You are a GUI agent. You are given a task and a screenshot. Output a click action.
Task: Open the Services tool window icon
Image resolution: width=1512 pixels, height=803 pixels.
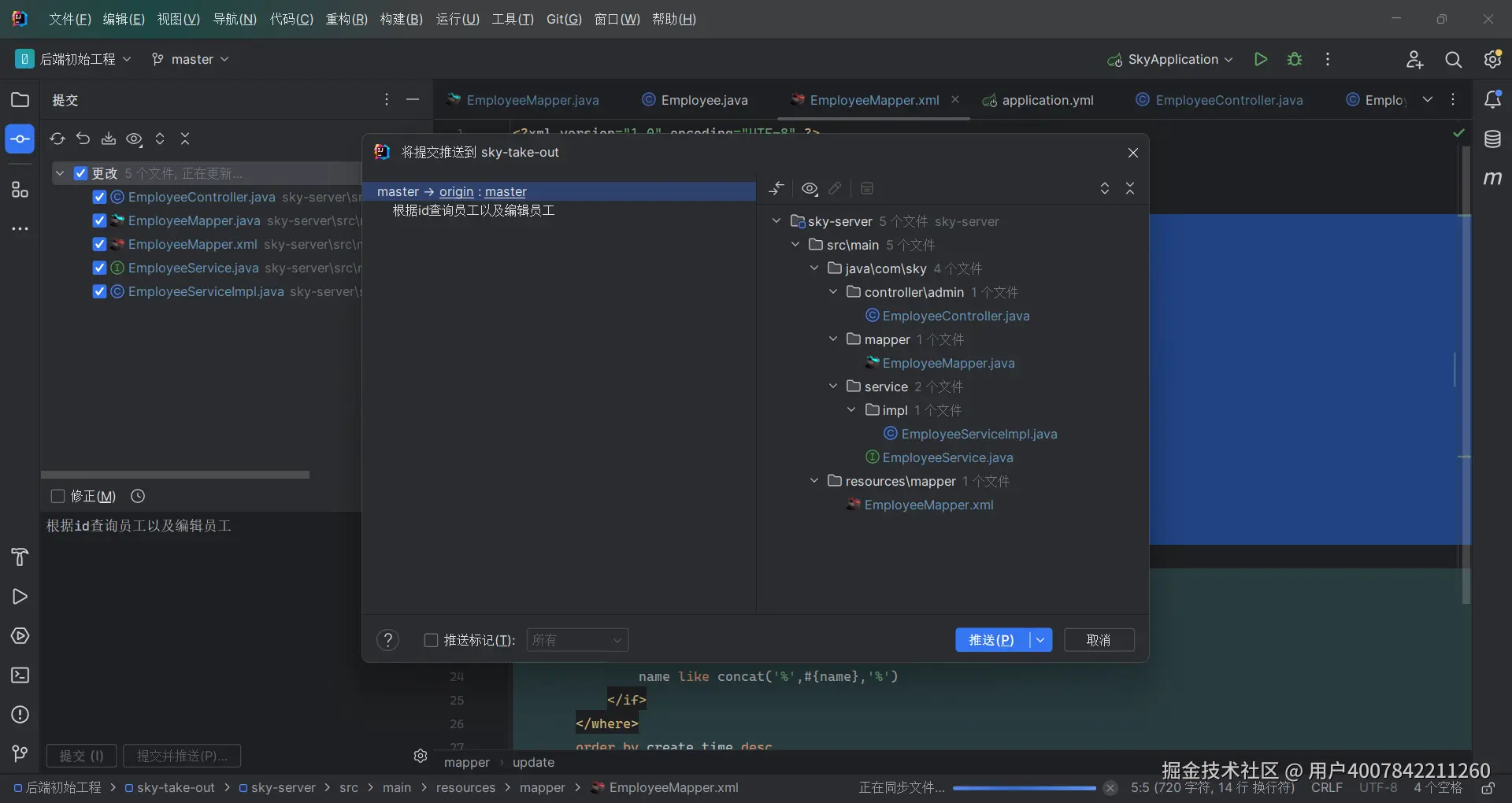20,636
